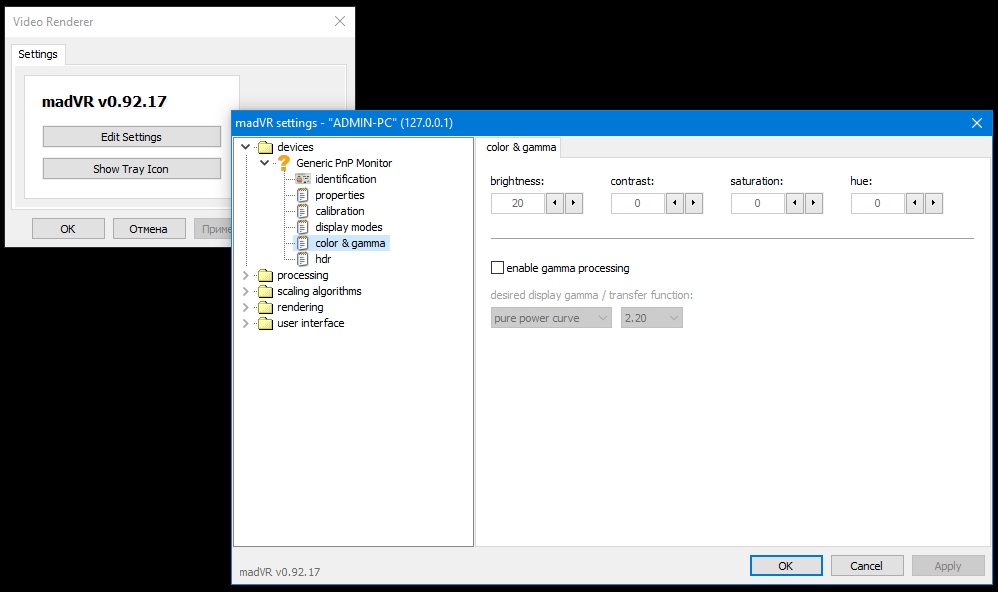Click OK in Video Renderer dialog
The image size is (998, 592).
(68, 229)
